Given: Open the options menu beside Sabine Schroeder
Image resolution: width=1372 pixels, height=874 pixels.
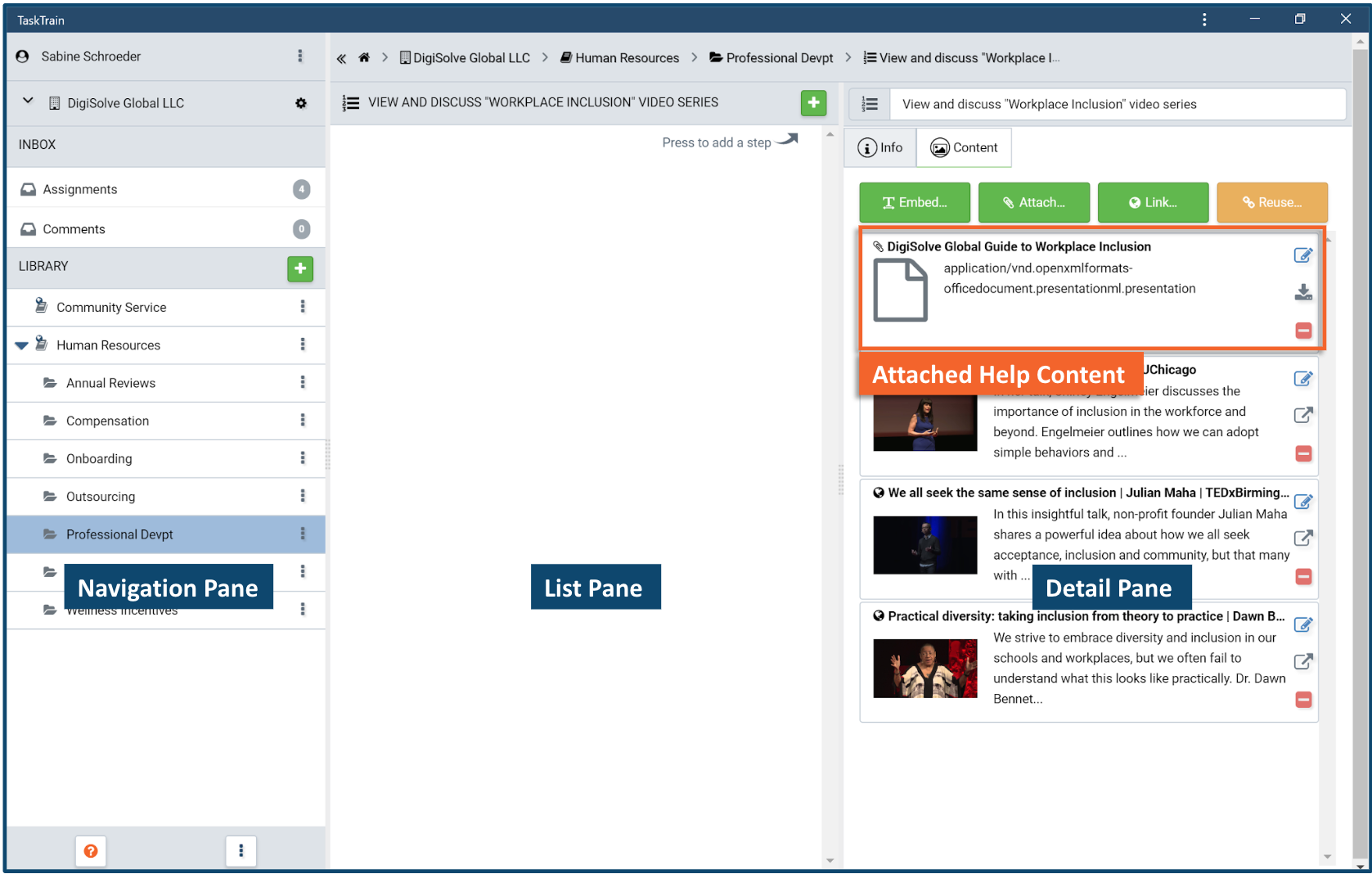Looking at the screenshot, I should (x=300, y=56).
